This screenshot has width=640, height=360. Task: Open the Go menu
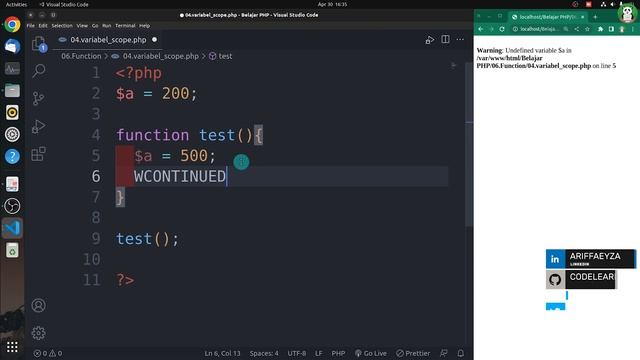(95, 25)
